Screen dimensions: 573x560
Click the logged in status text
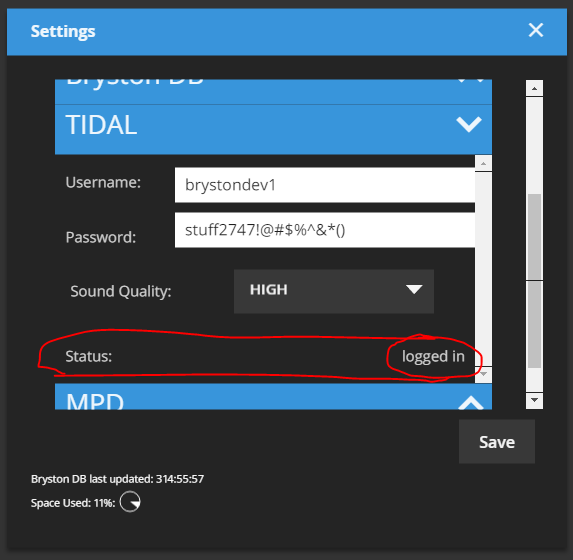click(433, 356)
